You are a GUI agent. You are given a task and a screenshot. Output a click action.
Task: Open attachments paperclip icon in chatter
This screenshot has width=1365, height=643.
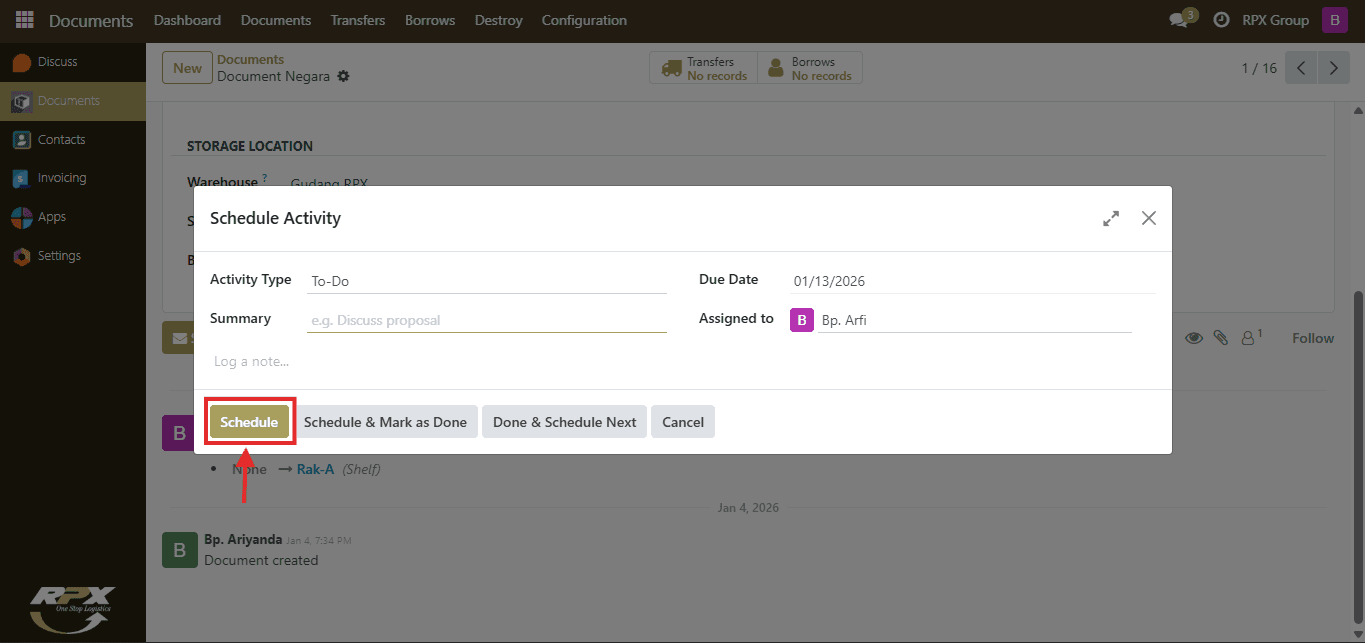point(1221,338)
